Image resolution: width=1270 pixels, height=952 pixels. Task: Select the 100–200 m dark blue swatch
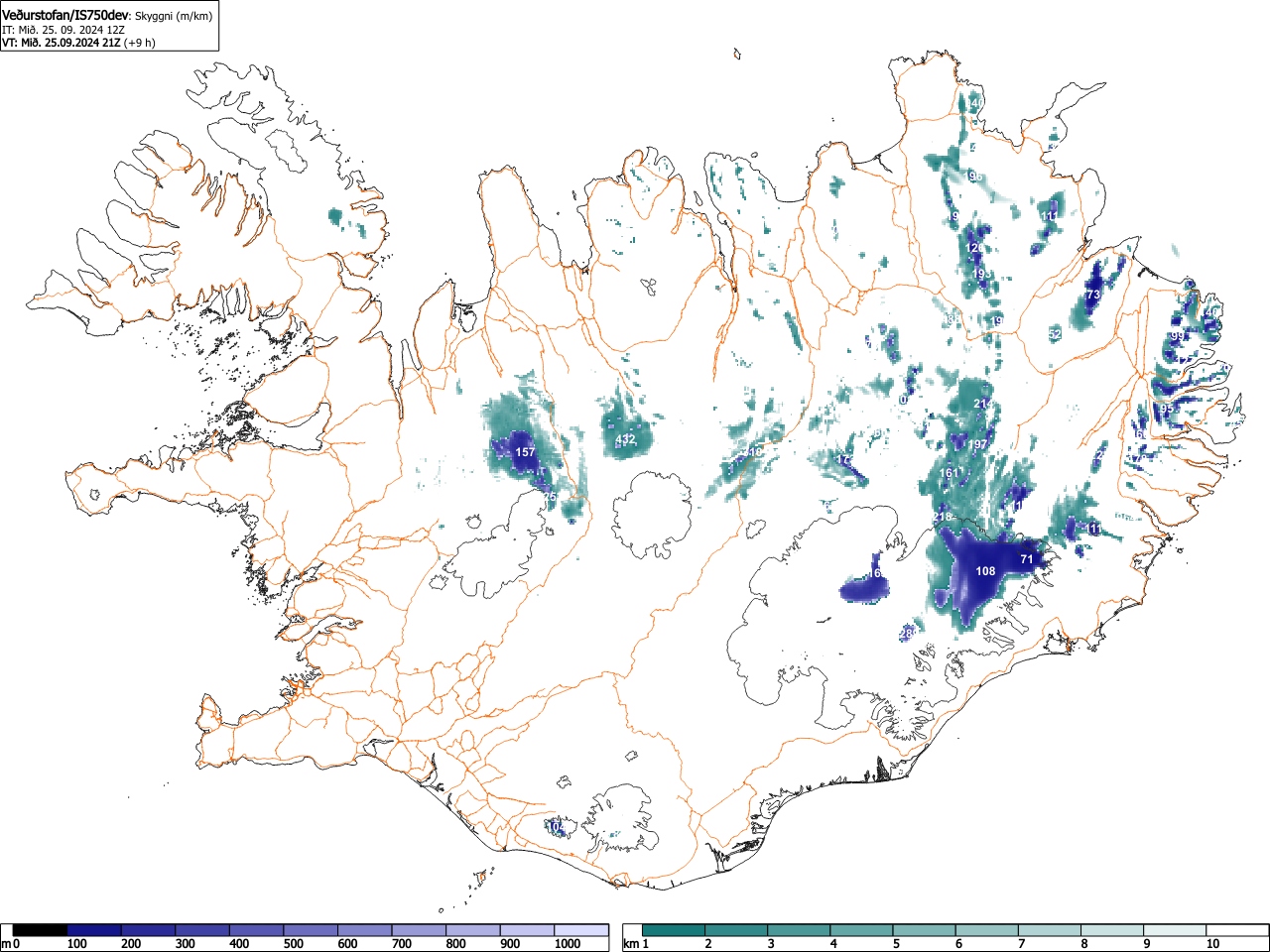coord(94,930)
